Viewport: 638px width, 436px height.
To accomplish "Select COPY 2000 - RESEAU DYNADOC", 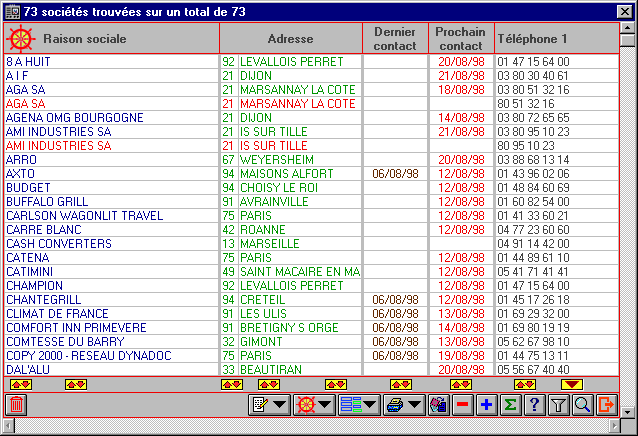I will 89,356.
